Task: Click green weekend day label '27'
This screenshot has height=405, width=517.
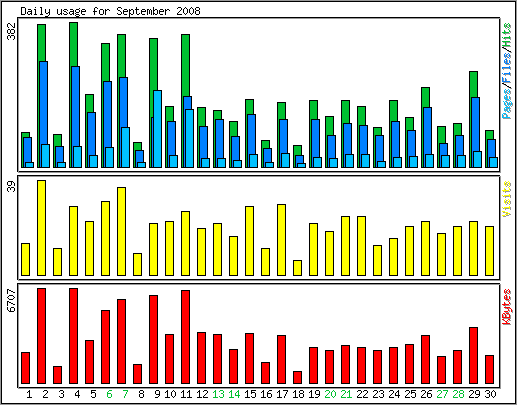Action: pos(442,394)
